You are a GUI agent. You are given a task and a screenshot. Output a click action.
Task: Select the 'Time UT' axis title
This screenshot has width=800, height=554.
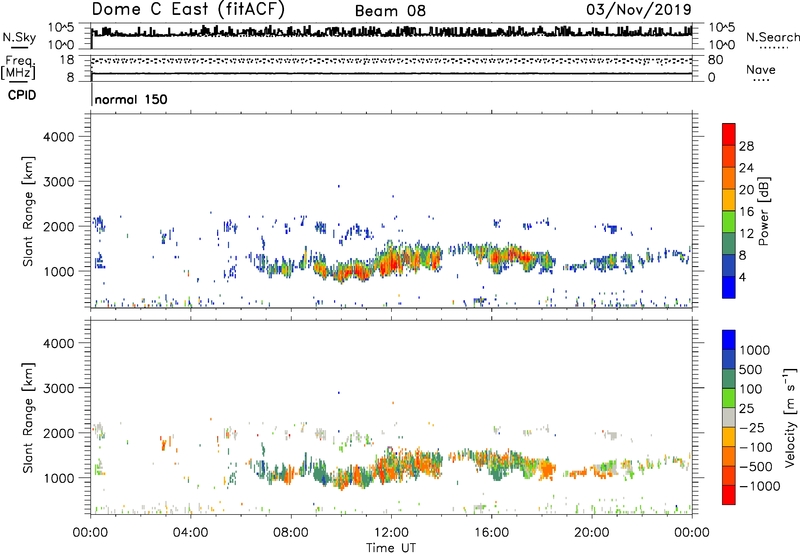pyautogui.click(x=391, y=548)
